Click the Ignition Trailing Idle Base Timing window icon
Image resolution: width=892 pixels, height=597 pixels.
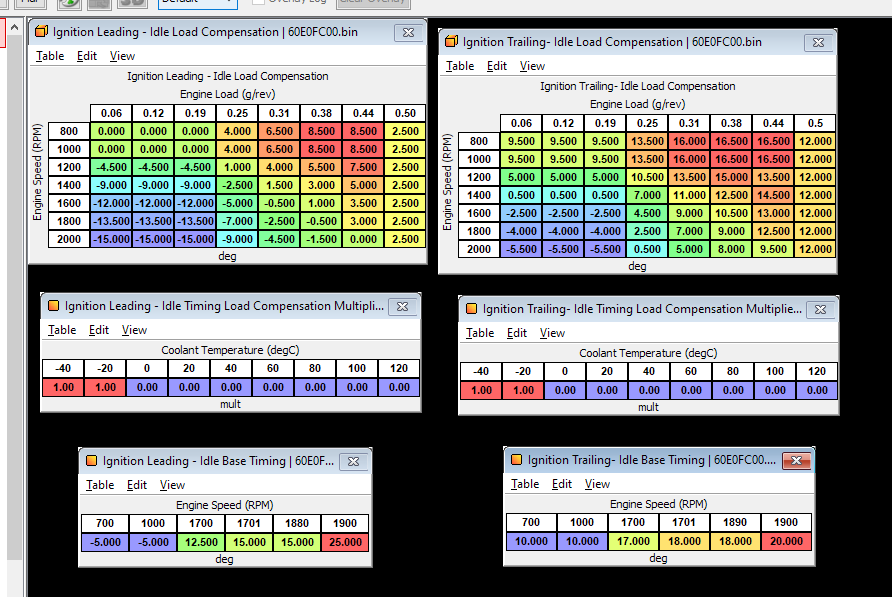[516, 460]
